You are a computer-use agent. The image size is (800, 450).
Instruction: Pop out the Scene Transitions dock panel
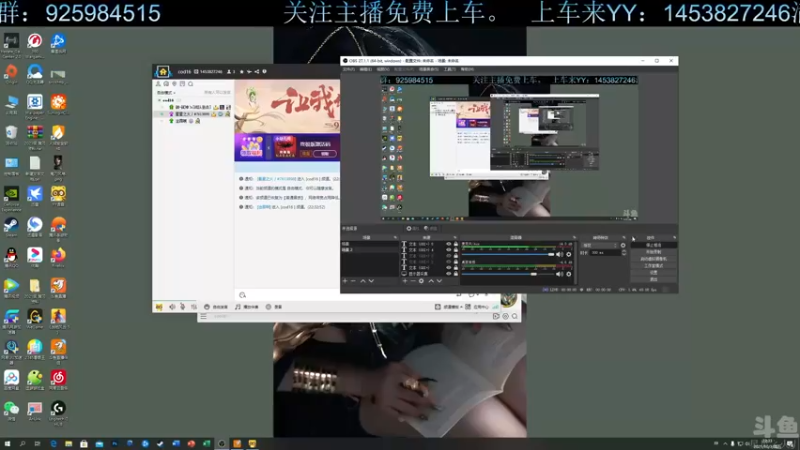pos(623,237)
